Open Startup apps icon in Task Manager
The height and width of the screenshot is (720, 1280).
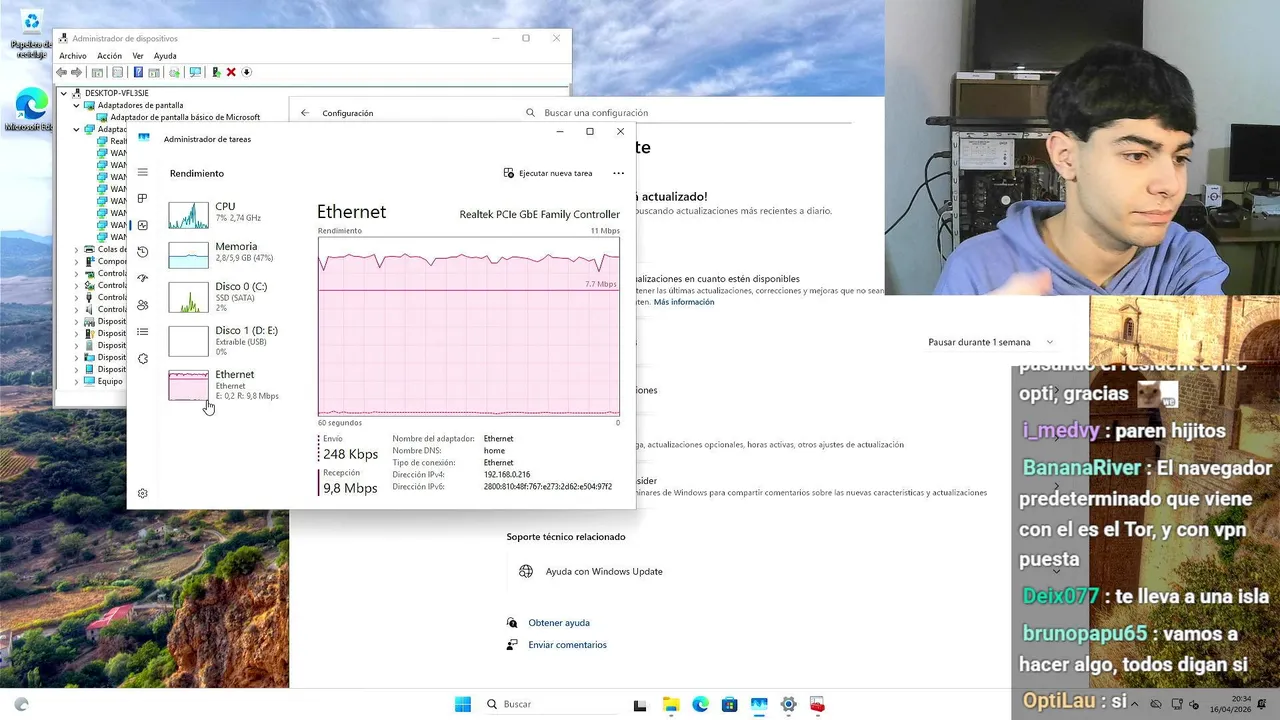[143, 279]
